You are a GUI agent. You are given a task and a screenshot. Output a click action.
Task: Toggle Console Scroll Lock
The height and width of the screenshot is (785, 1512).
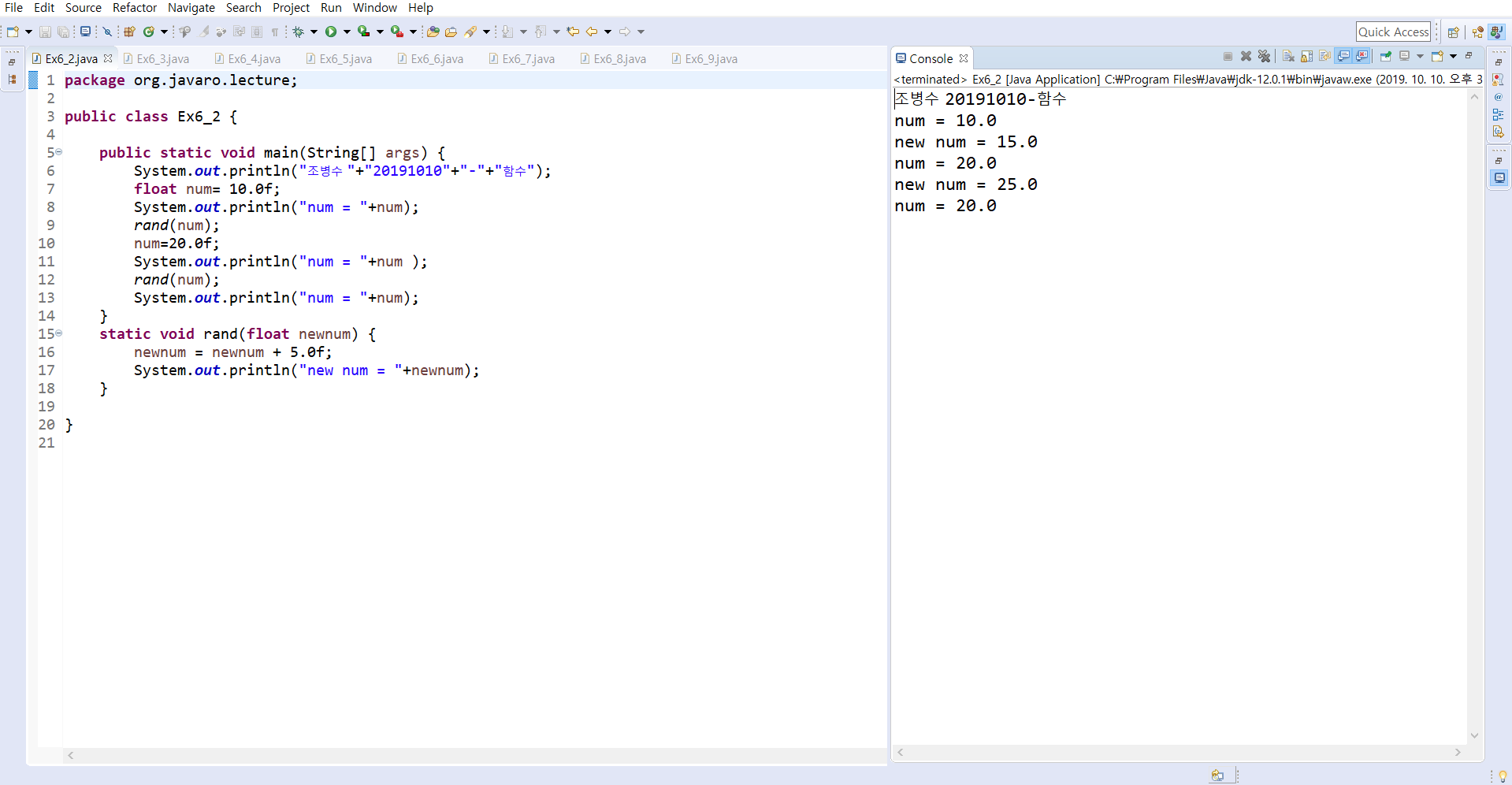1307,57
